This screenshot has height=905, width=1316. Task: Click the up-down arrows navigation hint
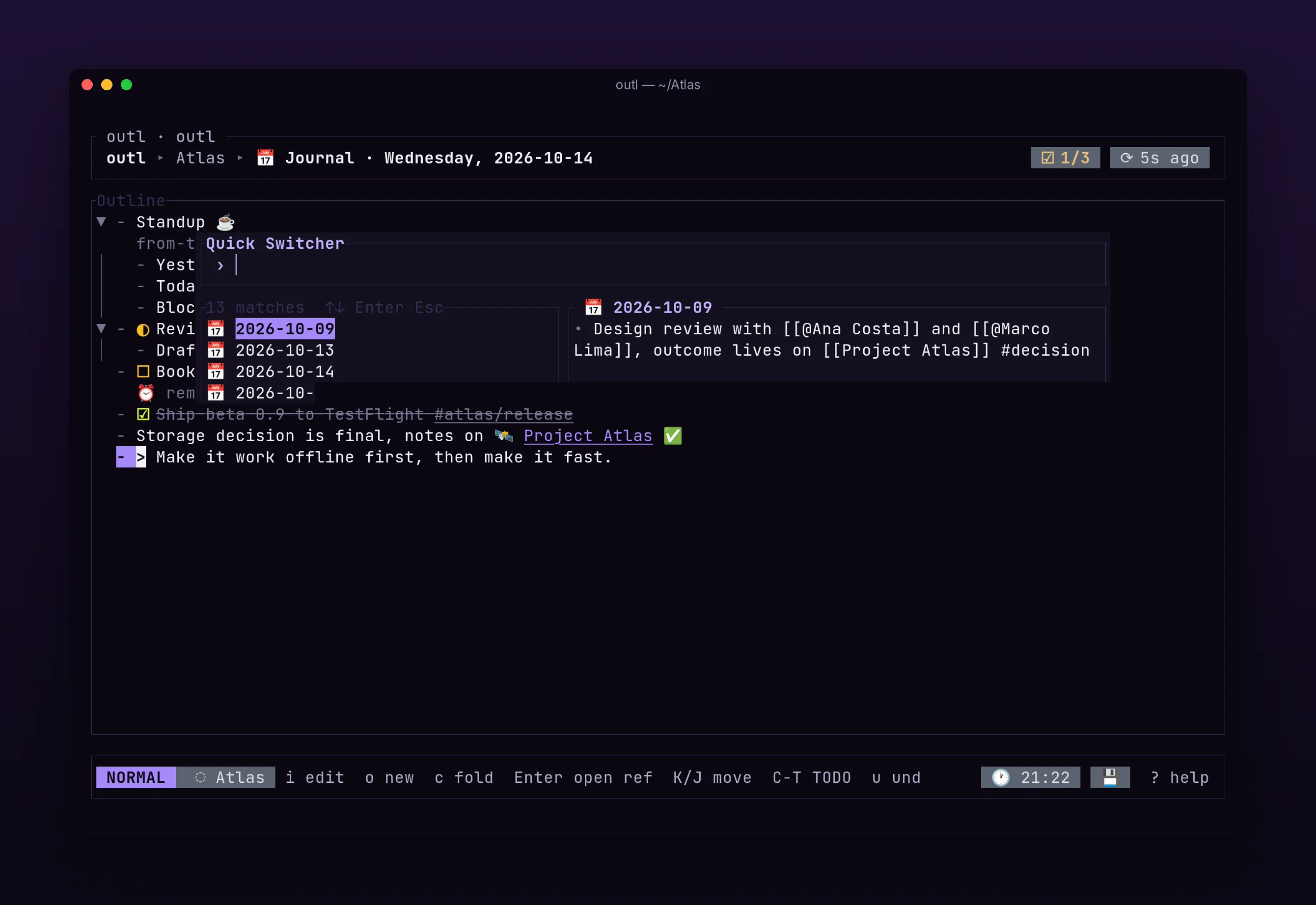click(335, 307)
